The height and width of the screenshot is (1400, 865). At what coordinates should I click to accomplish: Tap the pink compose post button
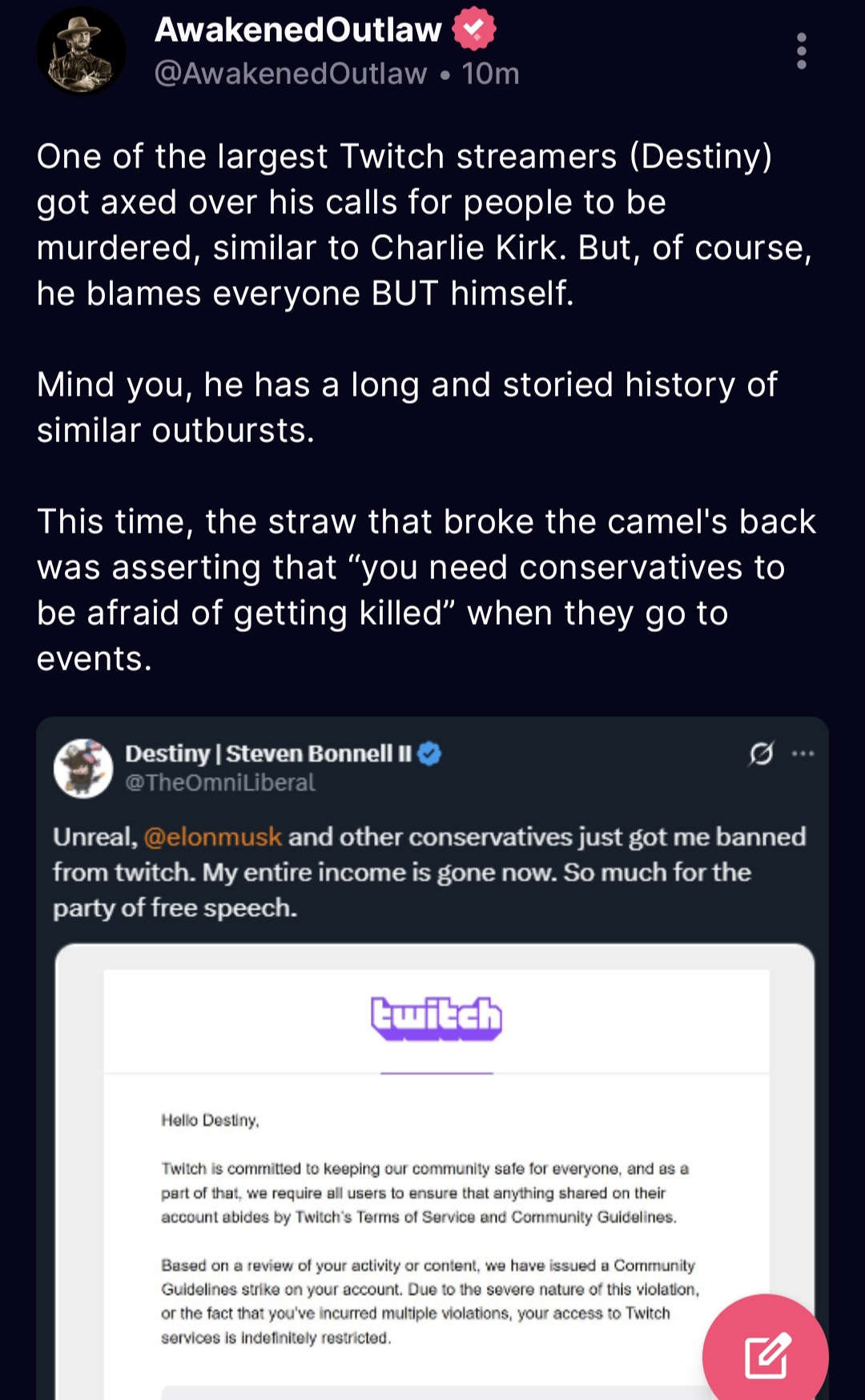(766, 1355)
